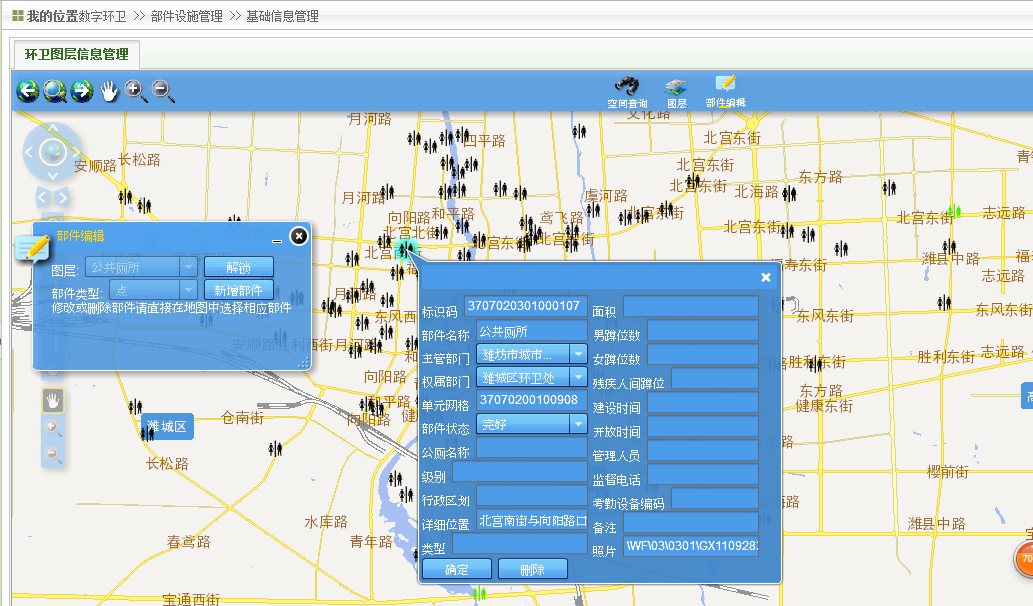The width and height of the screenshot is (1033, 606).
Task: Click the highlighted toilet marker on map
Action: pos(405,250)
